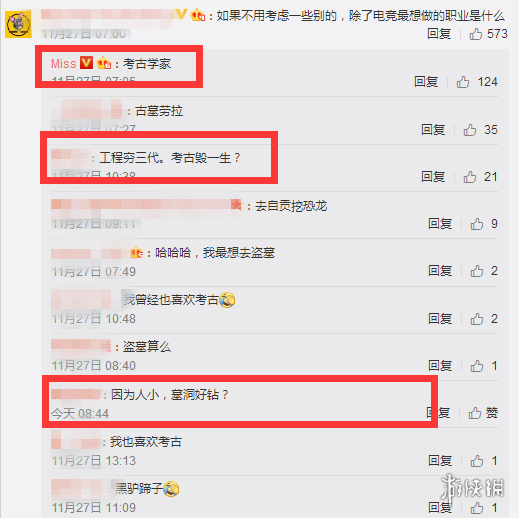The image size is (519, 518).
Task: Open Miss's profile name link
Action: 63,64
